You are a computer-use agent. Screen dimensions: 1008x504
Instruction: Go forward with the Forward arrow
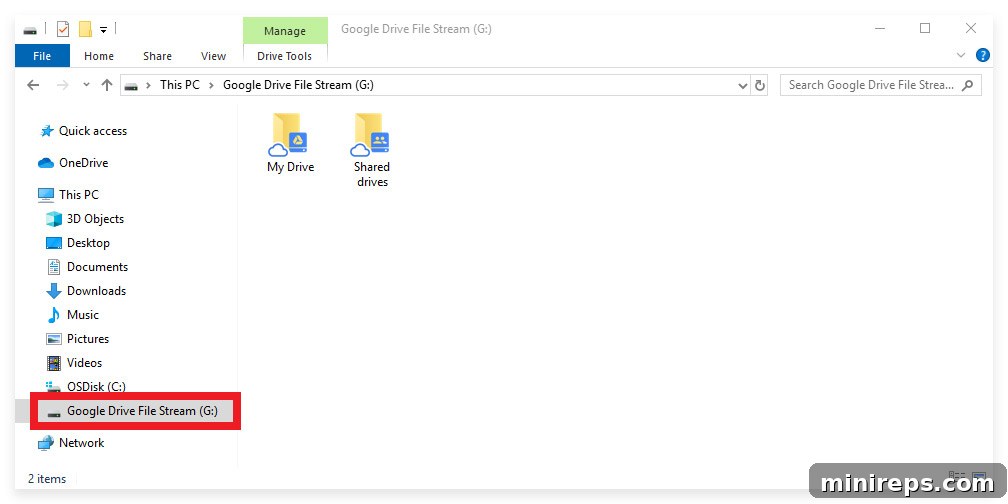pos(62,85)
